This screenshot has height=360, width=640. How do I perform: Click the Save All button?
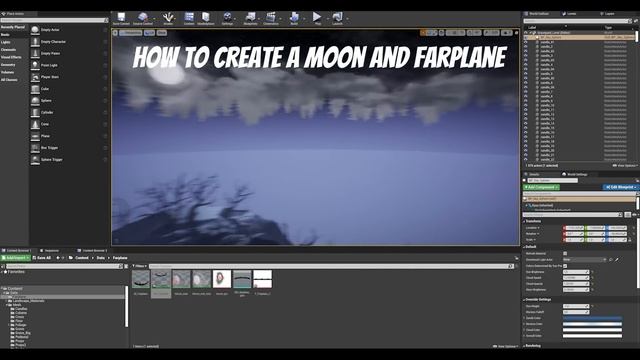click(42, 258)
